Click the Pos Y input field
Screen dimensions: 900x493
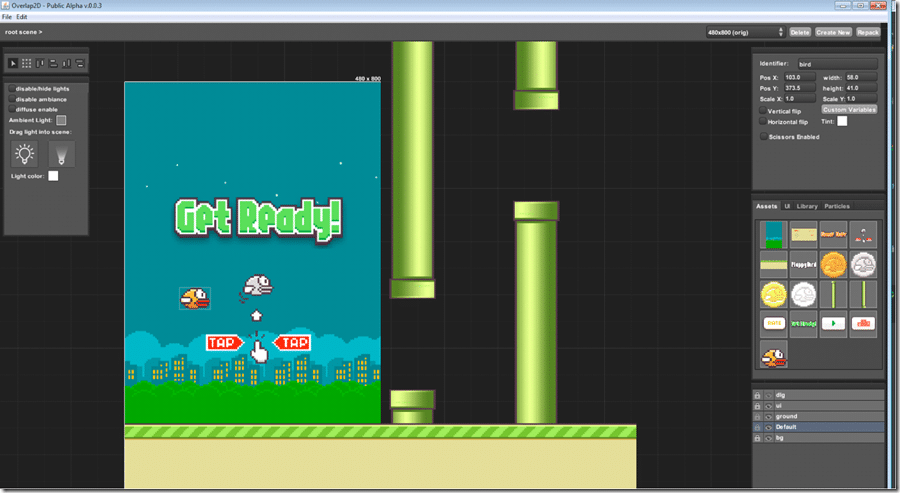(x=799, y=88)
